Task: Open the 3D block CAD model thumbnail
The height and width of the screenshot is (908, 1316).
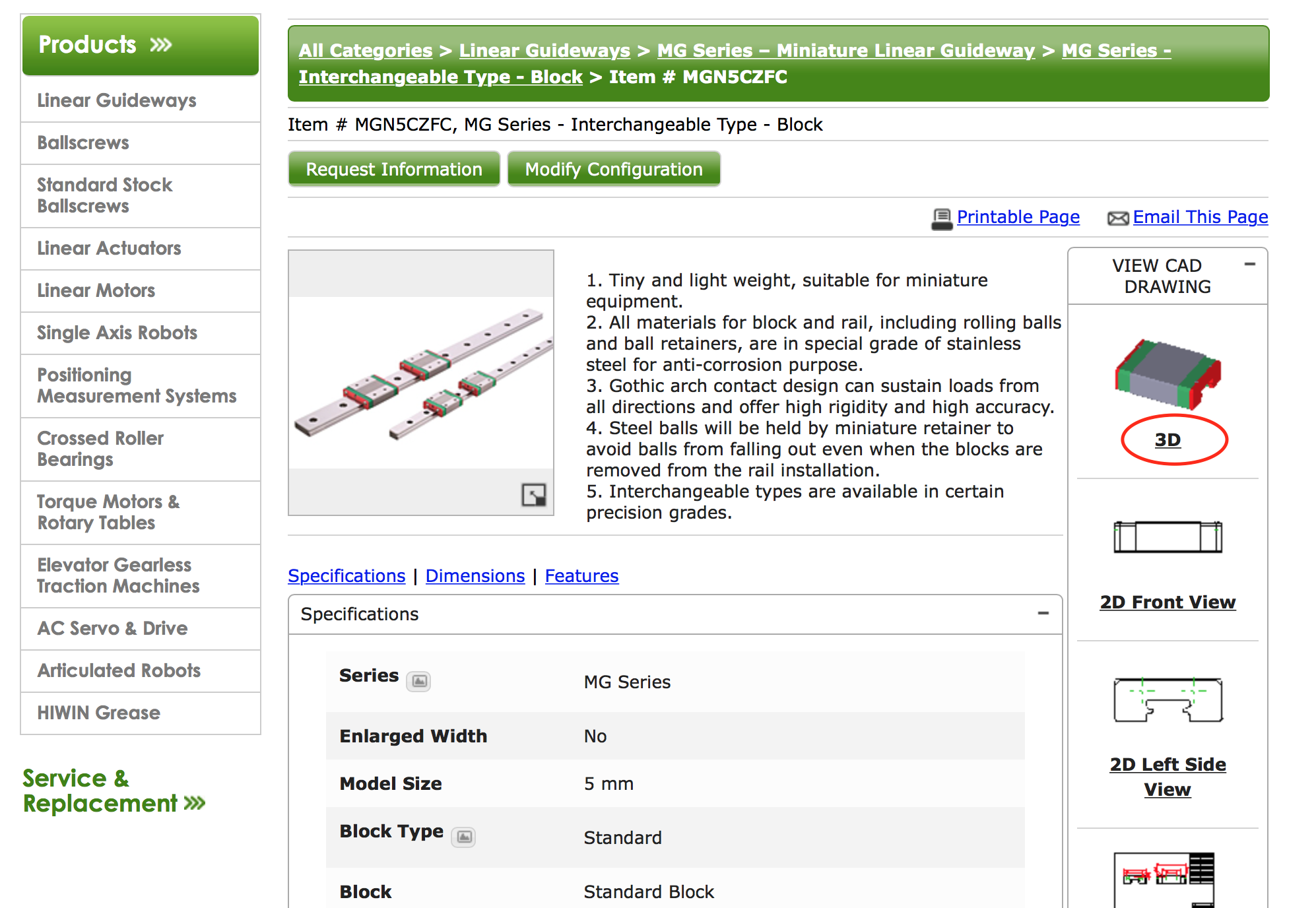Action: point(1167,374)
